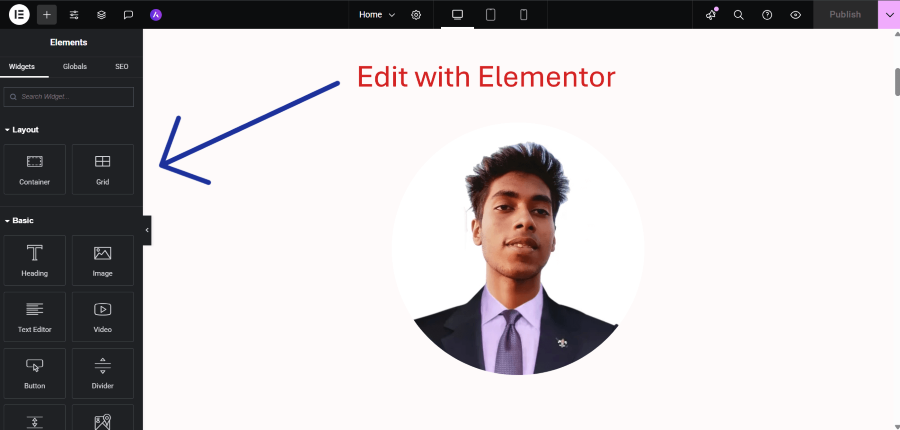Open the Elementor logo menu
Image resolution: width=900 pixels, height=430 pixels.
pos(19,14)
